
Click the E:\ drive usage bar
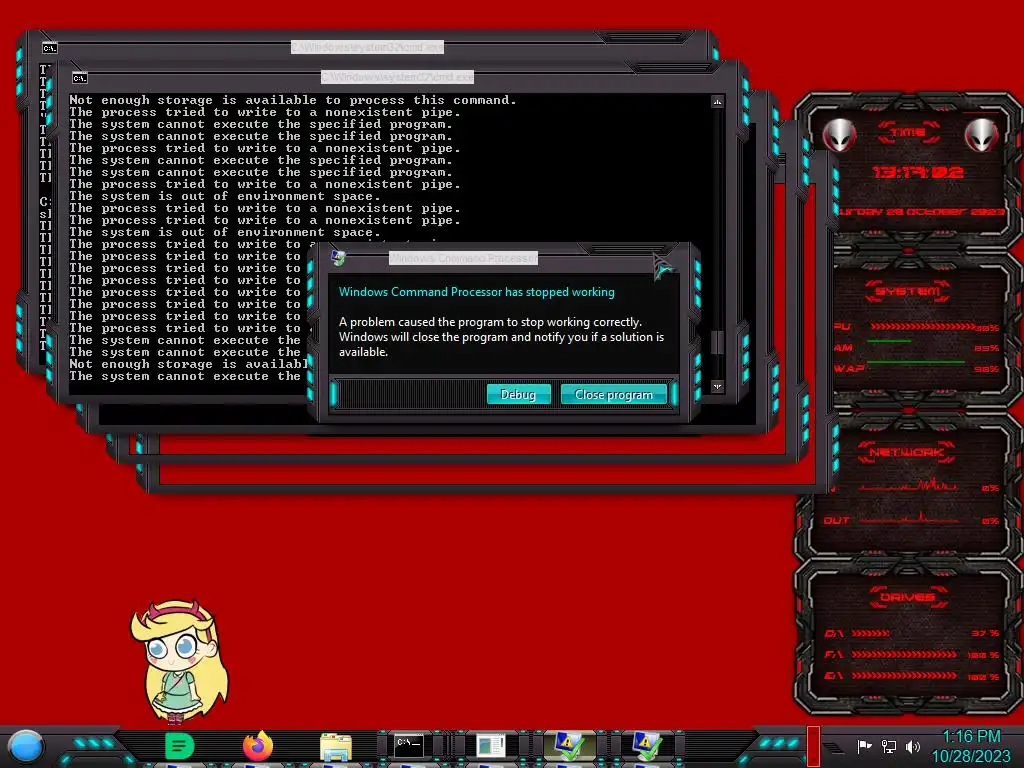904,675
